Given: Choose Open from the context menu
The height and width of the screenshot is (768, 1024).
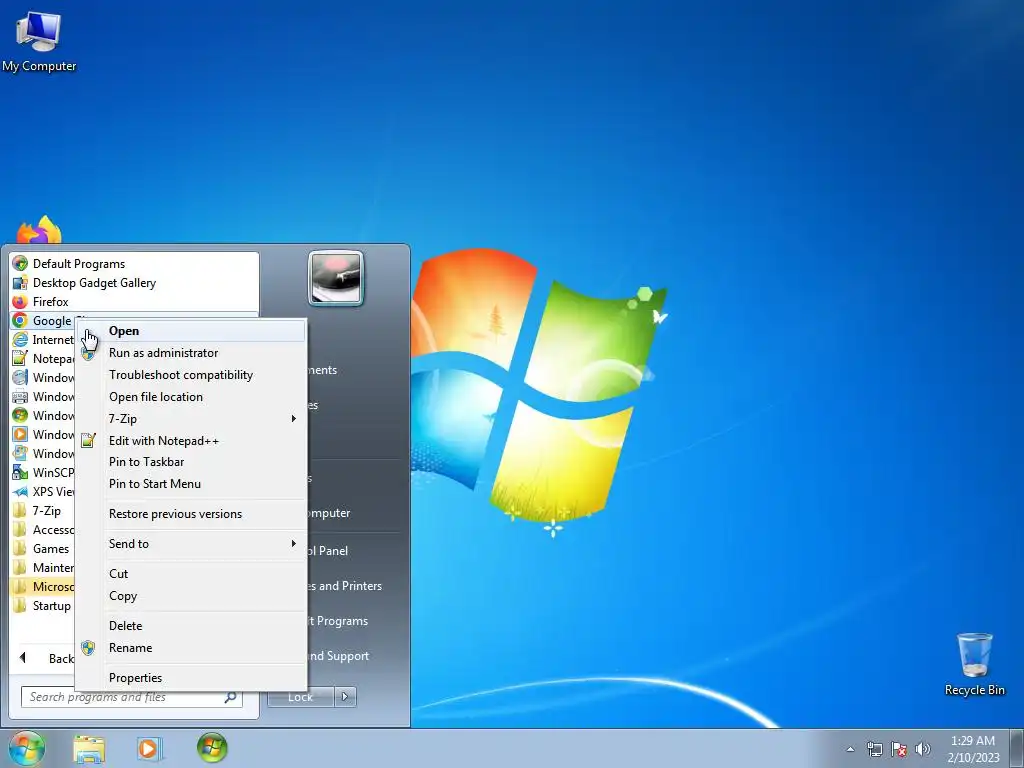Looking at the screenshot, I should point(191,330).
